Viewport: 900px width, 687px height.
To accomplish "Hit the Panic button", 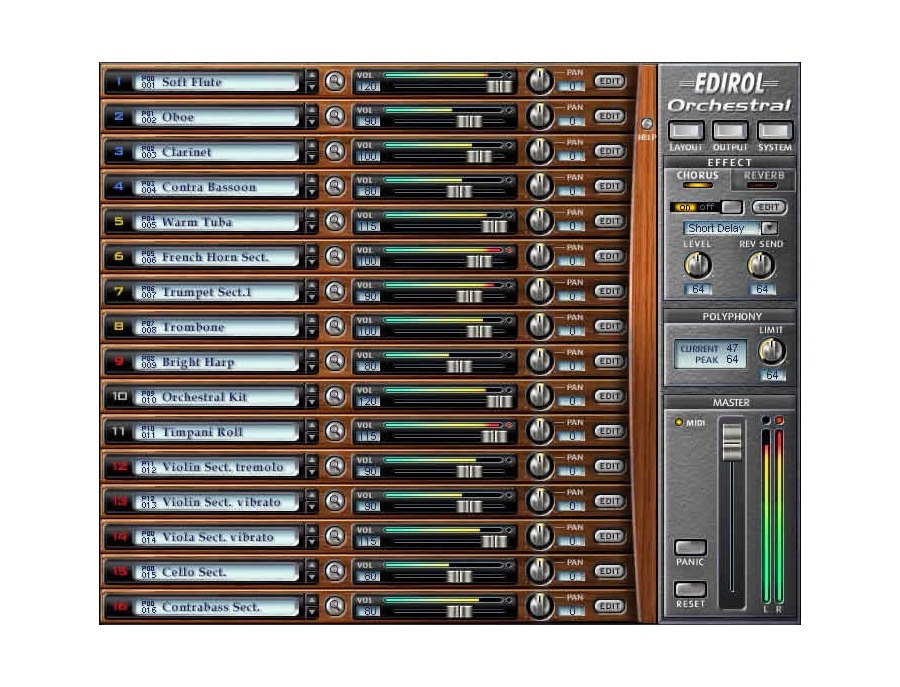I will (x=690, y=547).
